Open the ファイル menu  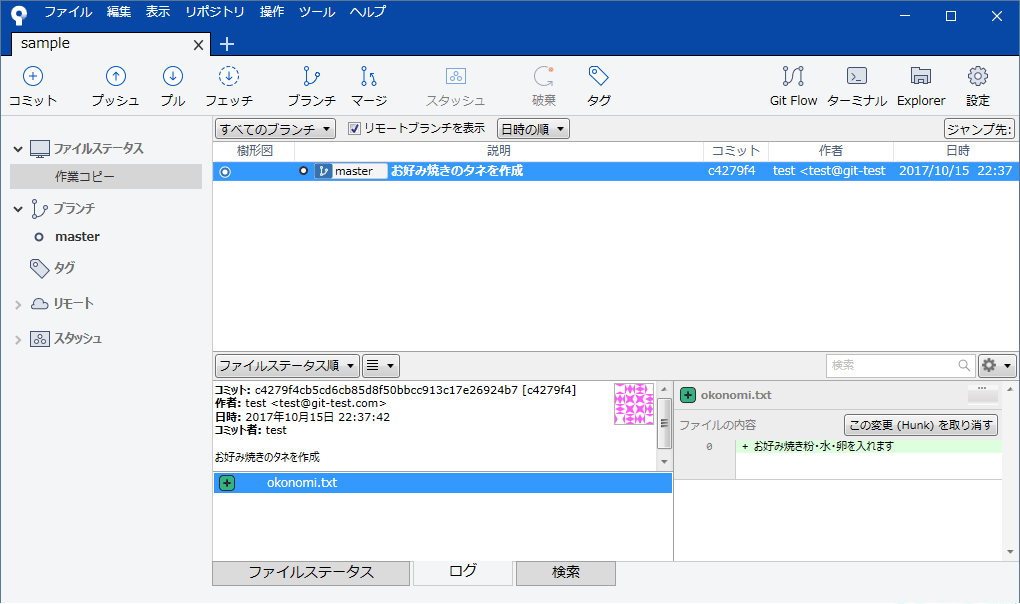(68, 12)
